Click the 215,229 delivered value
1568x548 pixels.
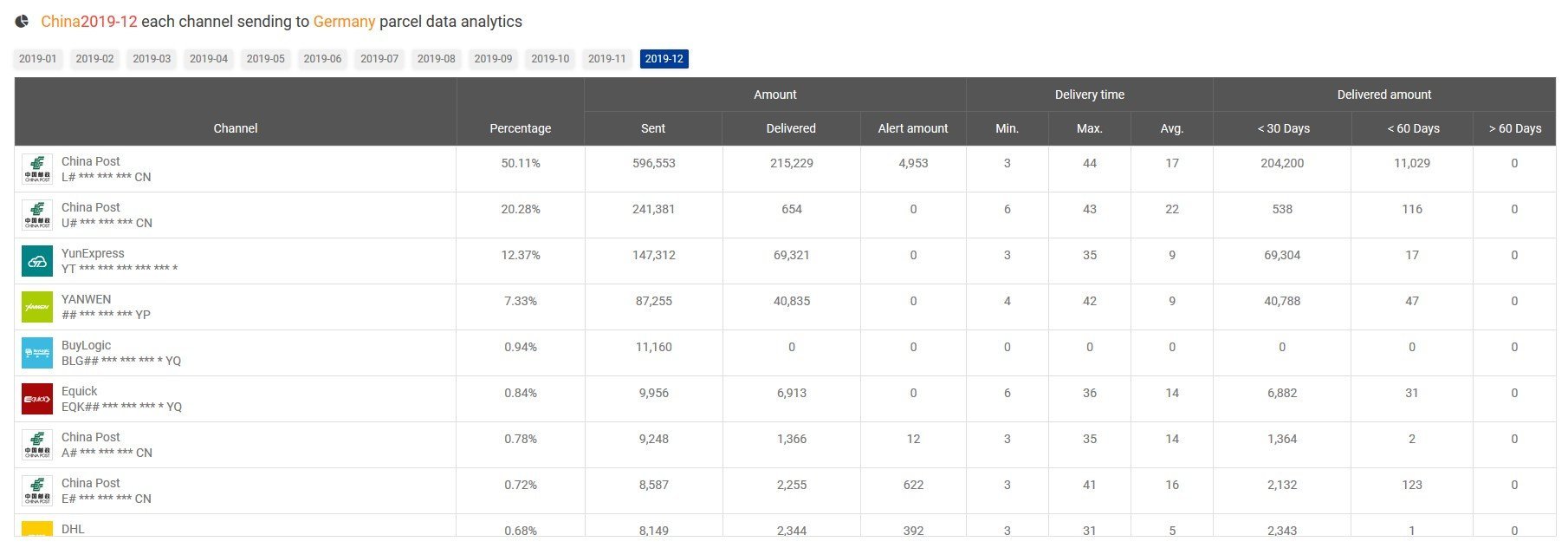tap(792, 163)
